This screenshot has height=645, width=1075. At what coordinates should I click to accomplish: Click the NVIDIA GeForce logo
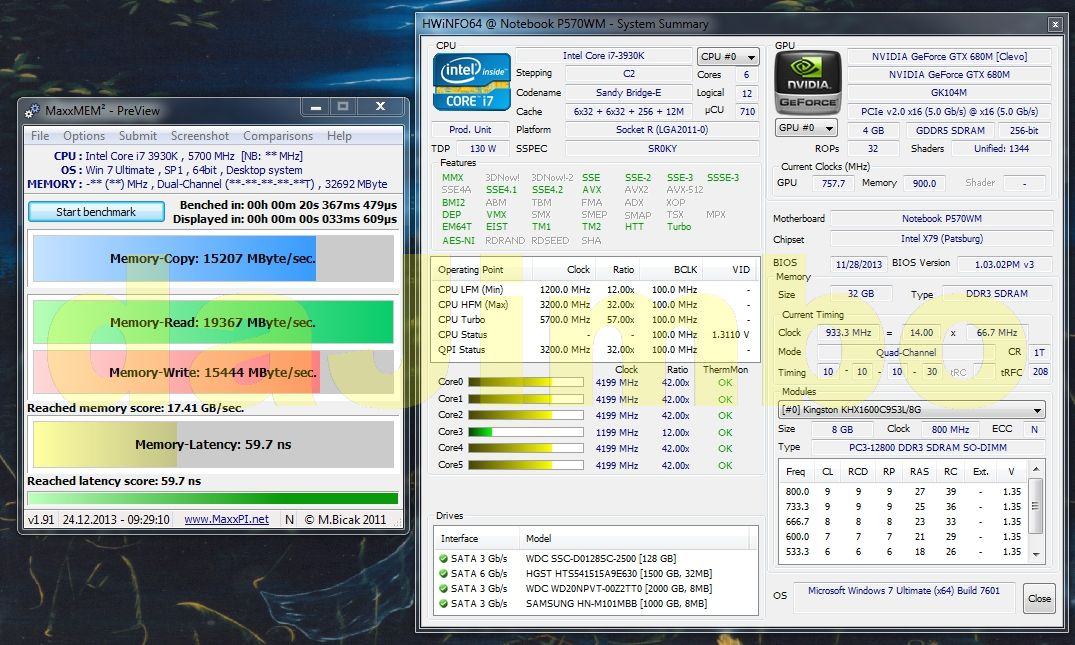[808, 83]
